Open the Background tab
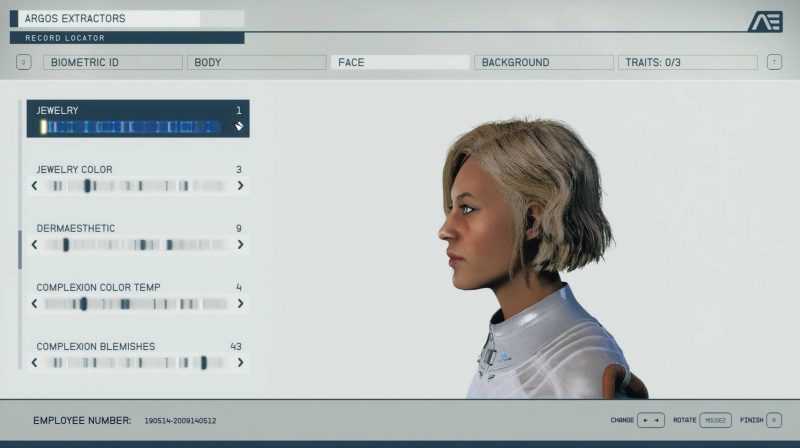800x448 pixels. (x=544, y=62)
